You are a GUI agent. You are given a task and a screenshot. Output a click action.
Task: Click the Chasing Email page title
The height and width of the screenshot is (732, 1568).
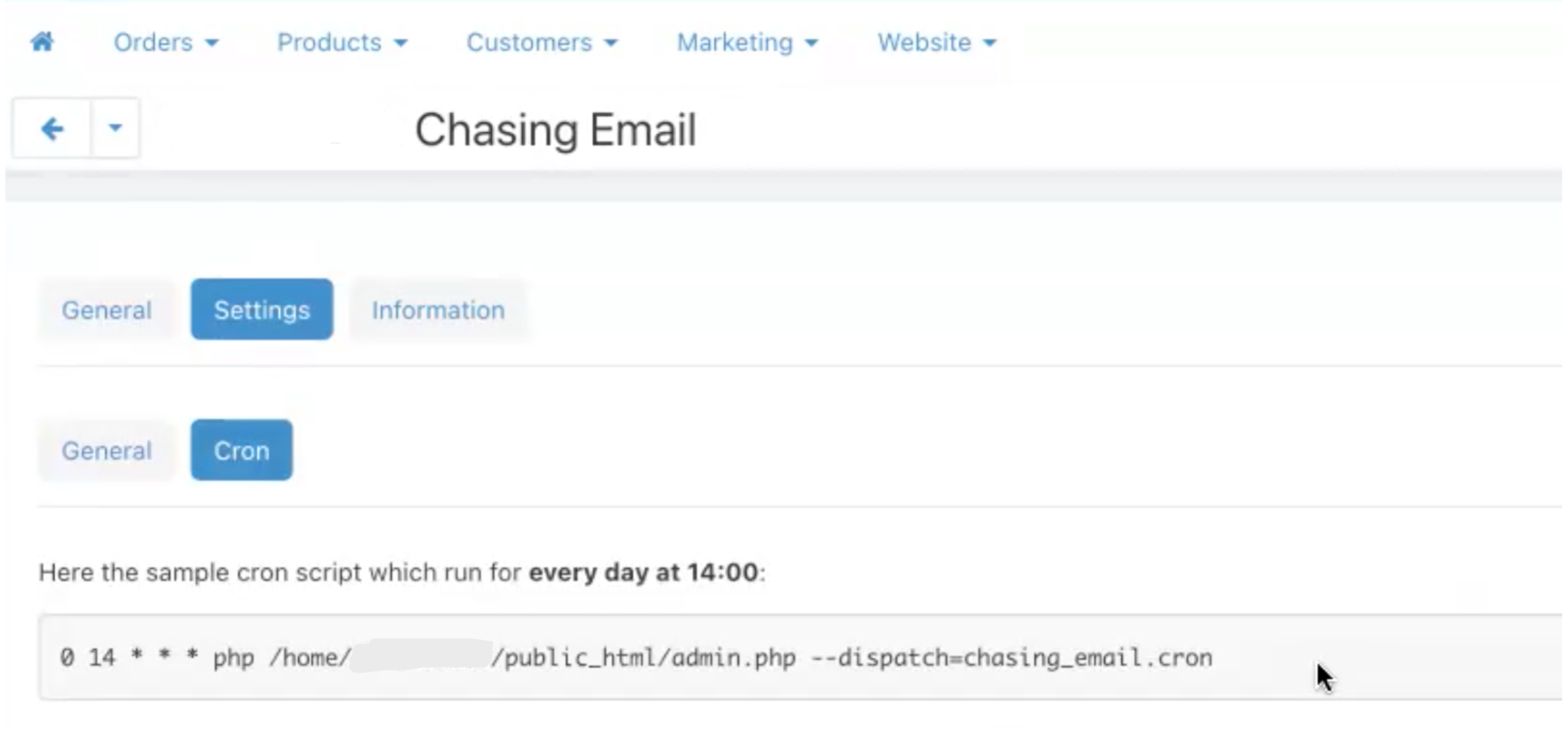coord(555,129)
